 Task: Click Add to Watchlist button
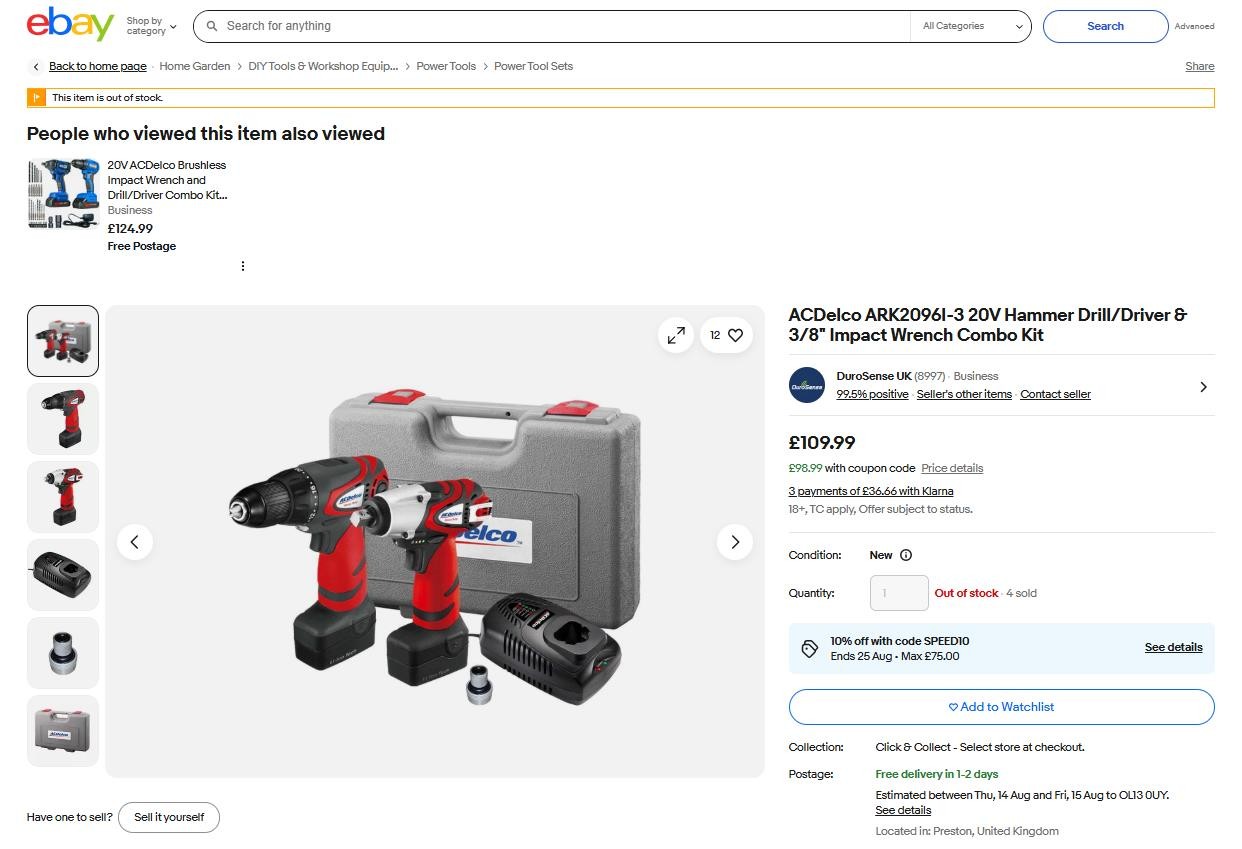pos(1001,707)
